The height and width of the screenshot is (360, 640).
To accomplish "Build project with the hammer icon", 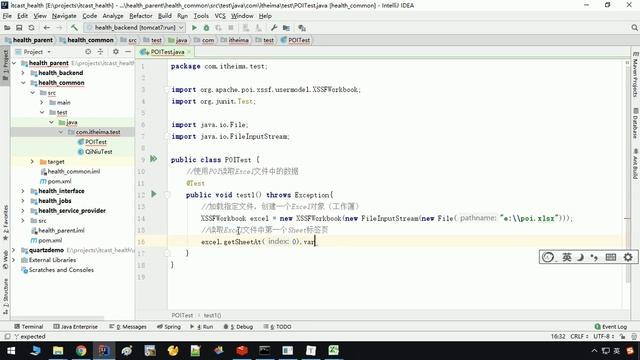I will coord(74,28).
